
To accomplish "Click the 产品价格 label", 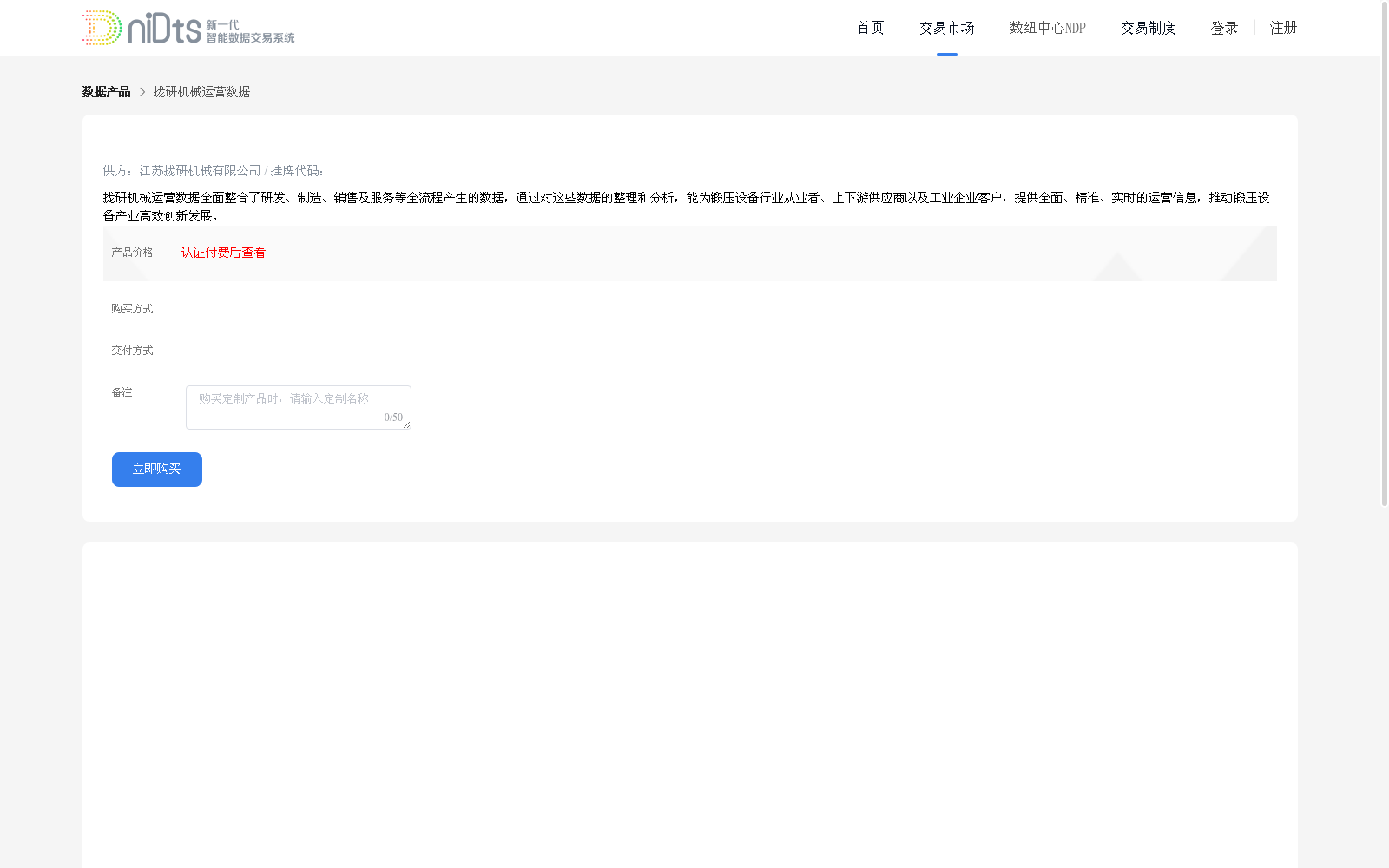I will pyautogui.click(x=132, y=253).
